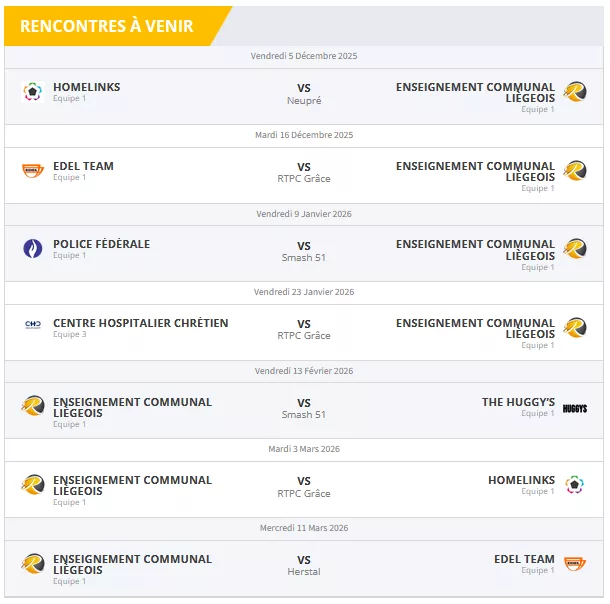Select the Rencontres à venir header tab
610x604 pixels.
107,26
